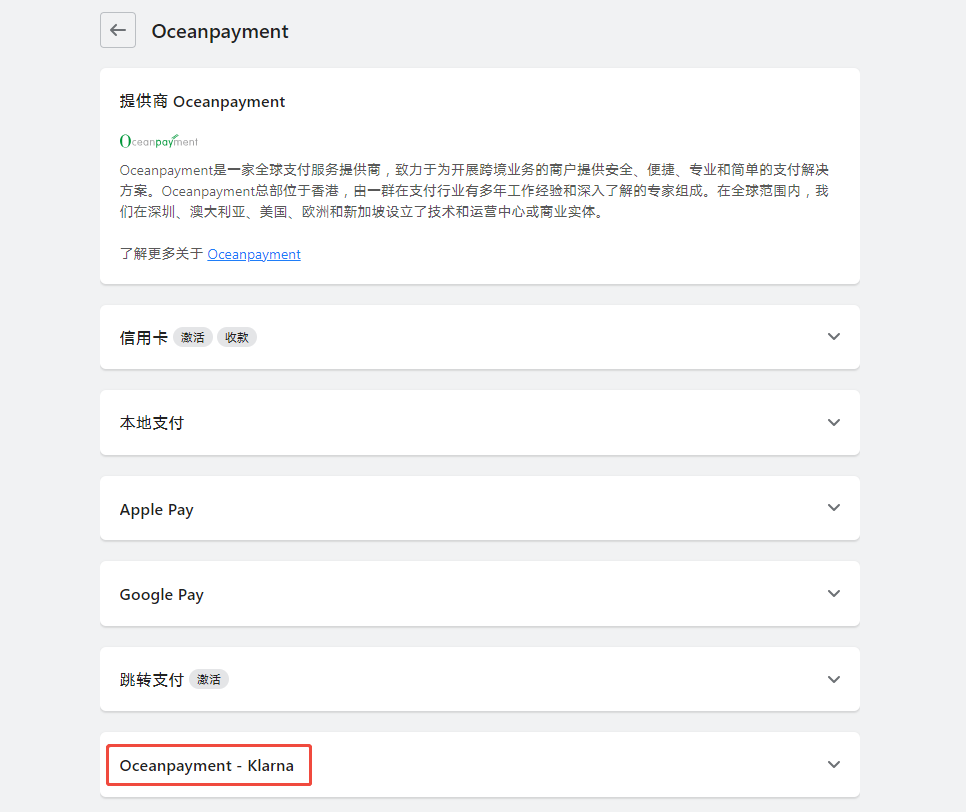
Task: Click the 跳转支付 section title text
Action: click(151, 680)
